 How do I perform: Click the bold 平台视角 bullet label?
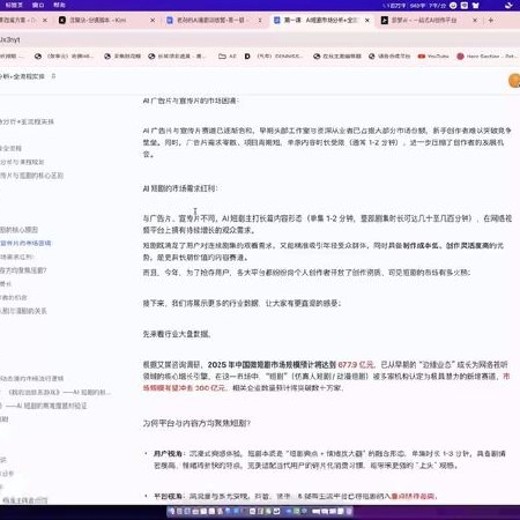pos(168,496)
